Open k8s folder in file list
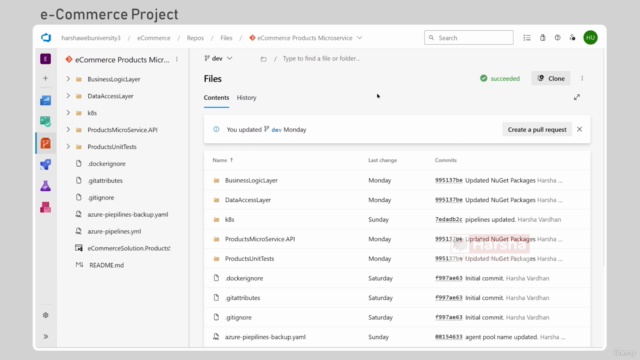 tap(230, 219)
